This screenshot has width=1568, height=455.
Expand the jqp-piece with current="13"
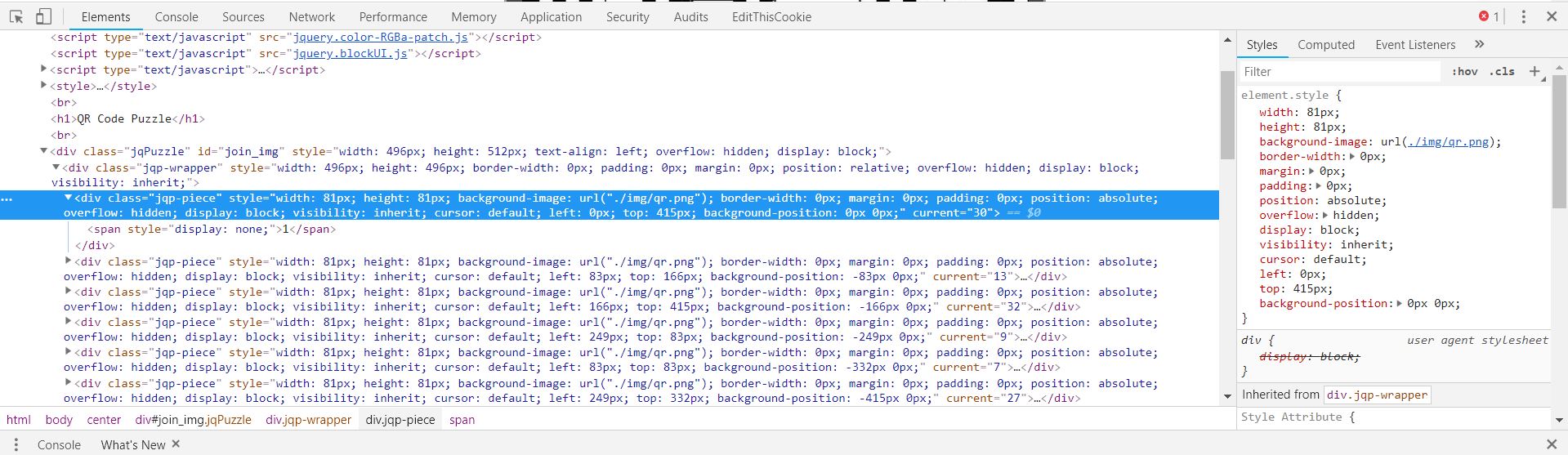(69, 261)
